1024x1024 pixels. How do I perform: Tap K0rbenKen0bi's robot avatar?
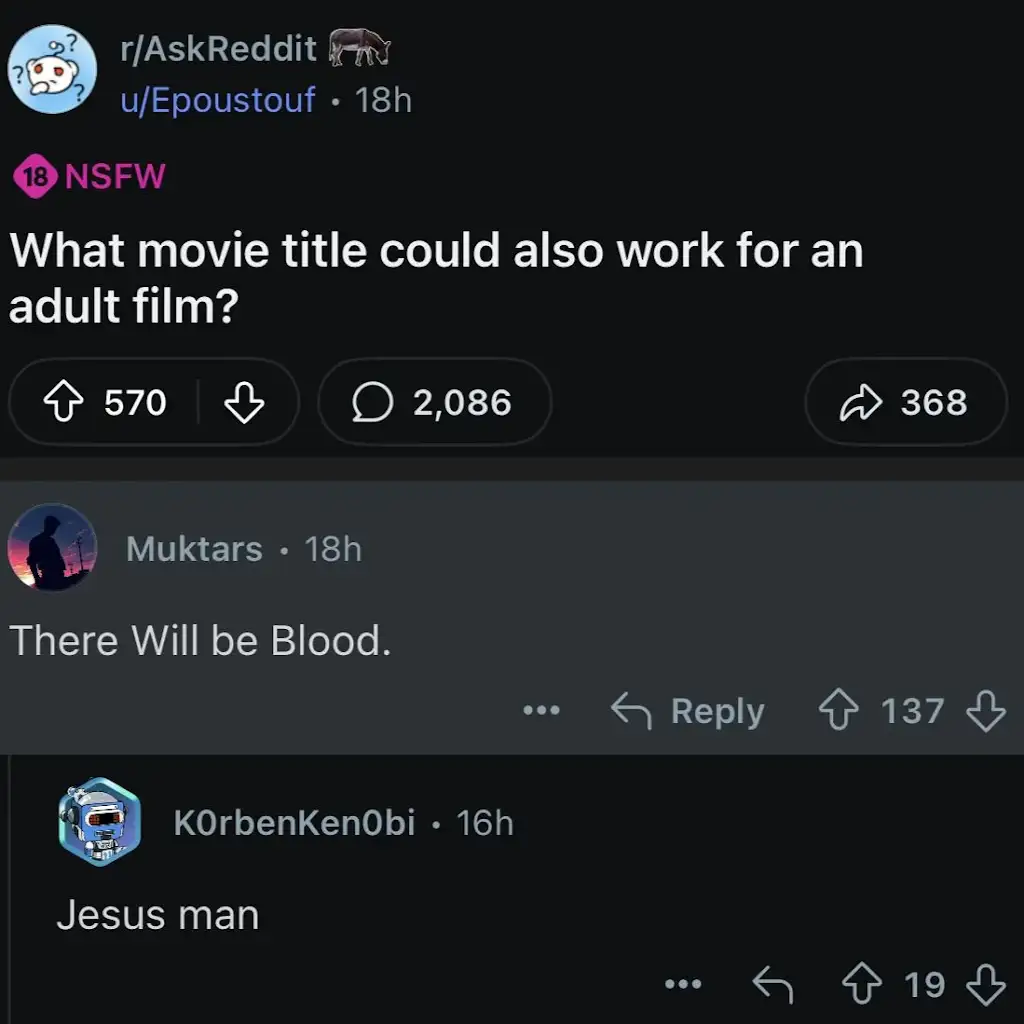click(99, 821)
